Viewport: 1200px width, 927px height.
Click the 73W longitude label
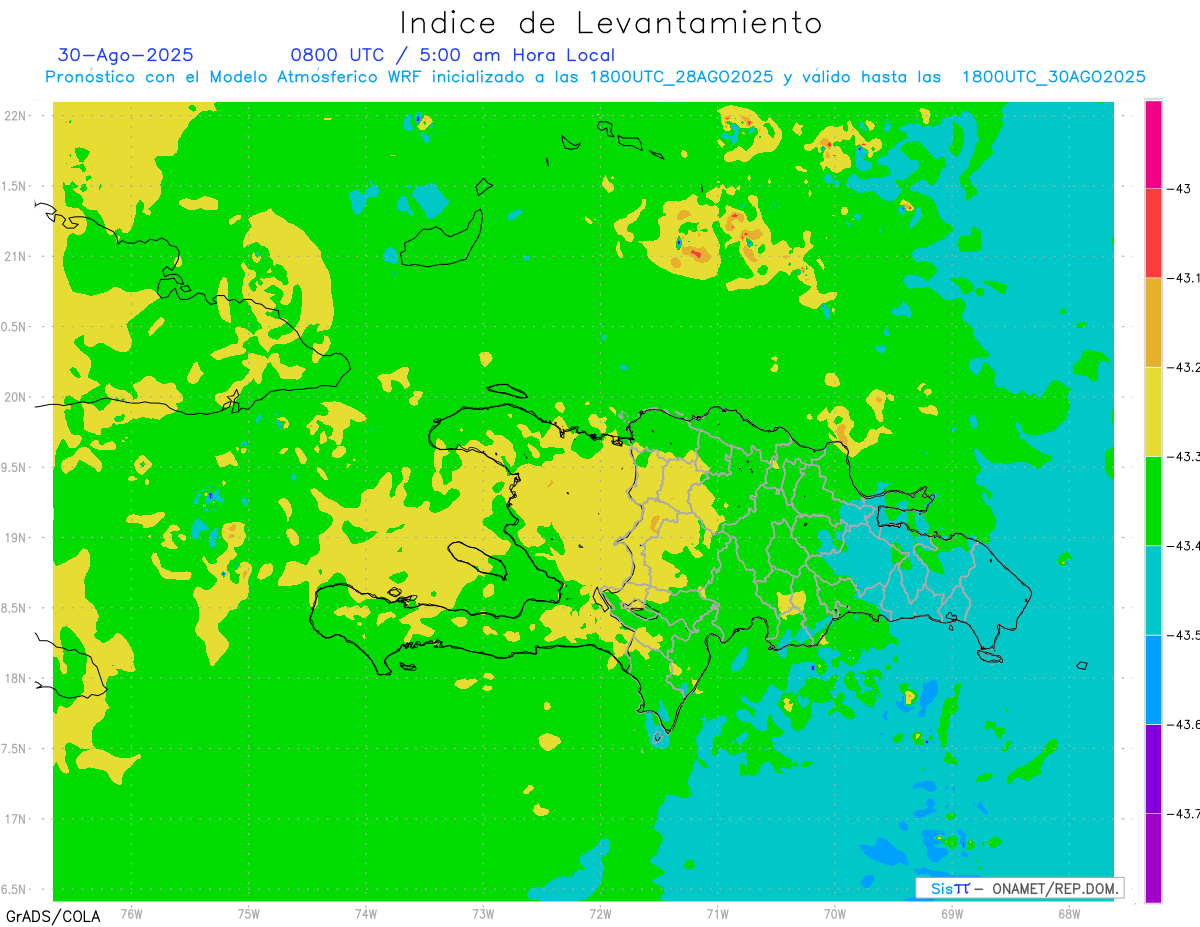482,914
